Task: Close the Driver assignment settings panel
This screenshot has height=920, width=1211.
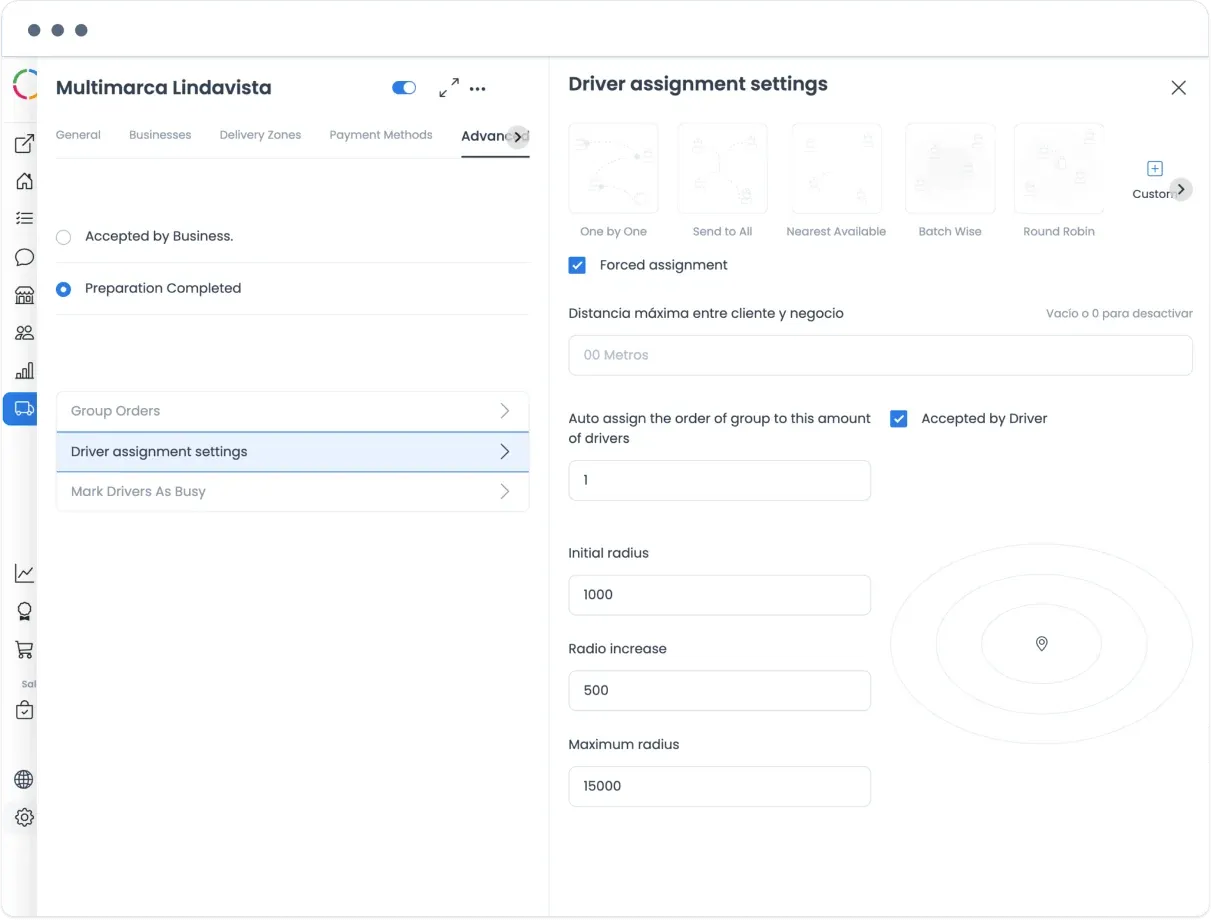Action: point(1179,88)
